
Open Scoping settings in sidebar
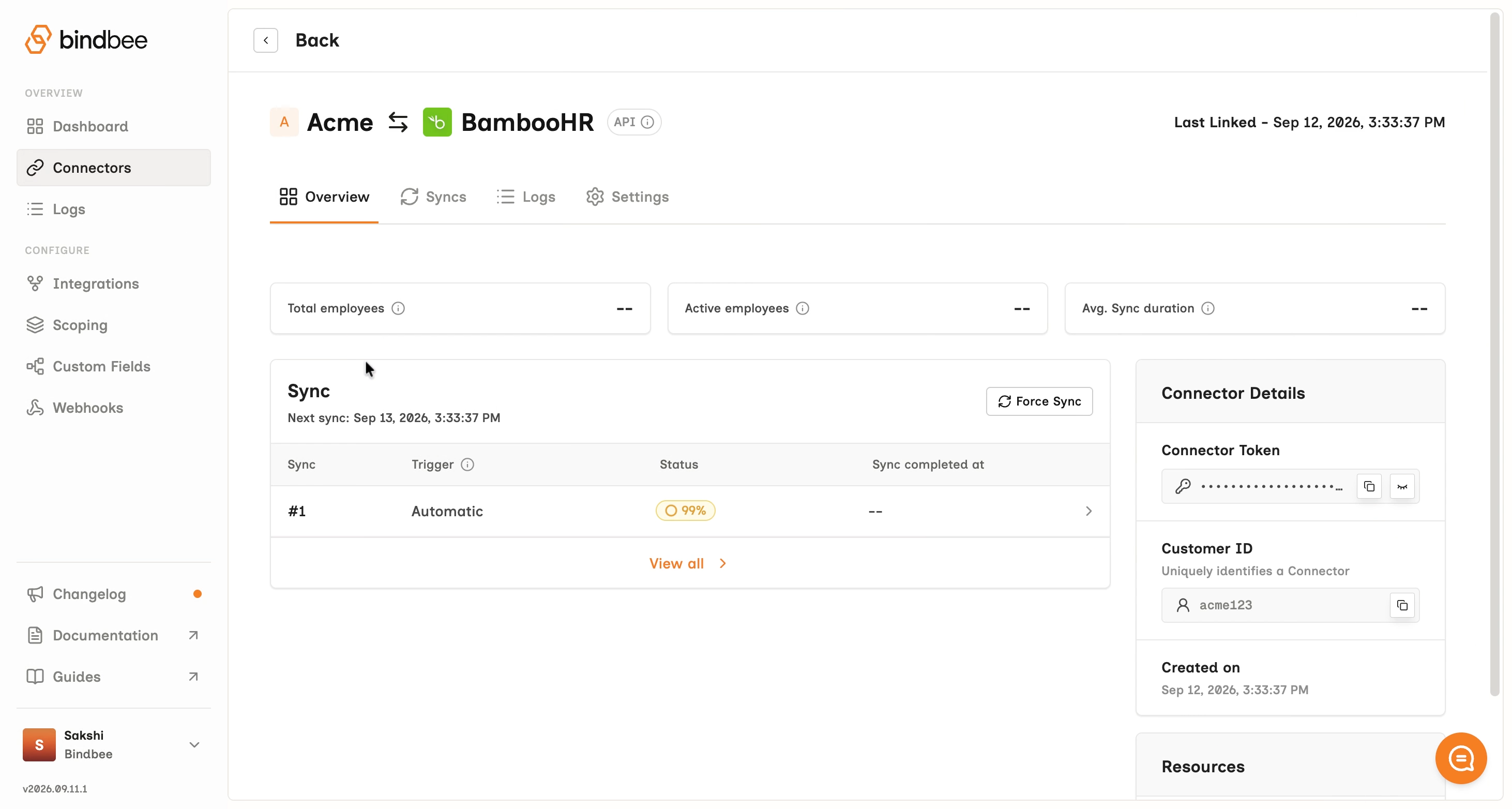click(x=113, y=325)
